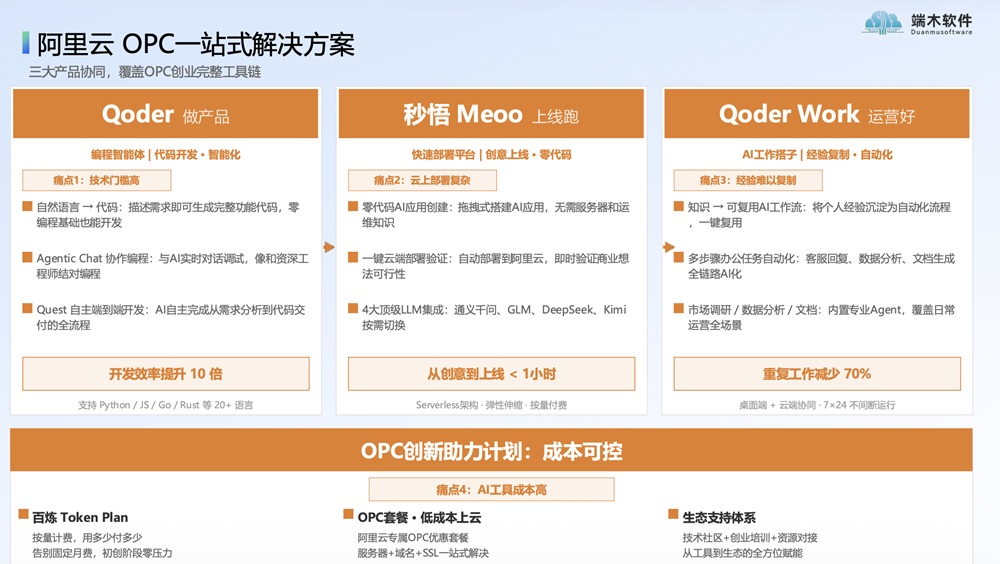Click the 痛点3: 经验难以复制 box

748,180
